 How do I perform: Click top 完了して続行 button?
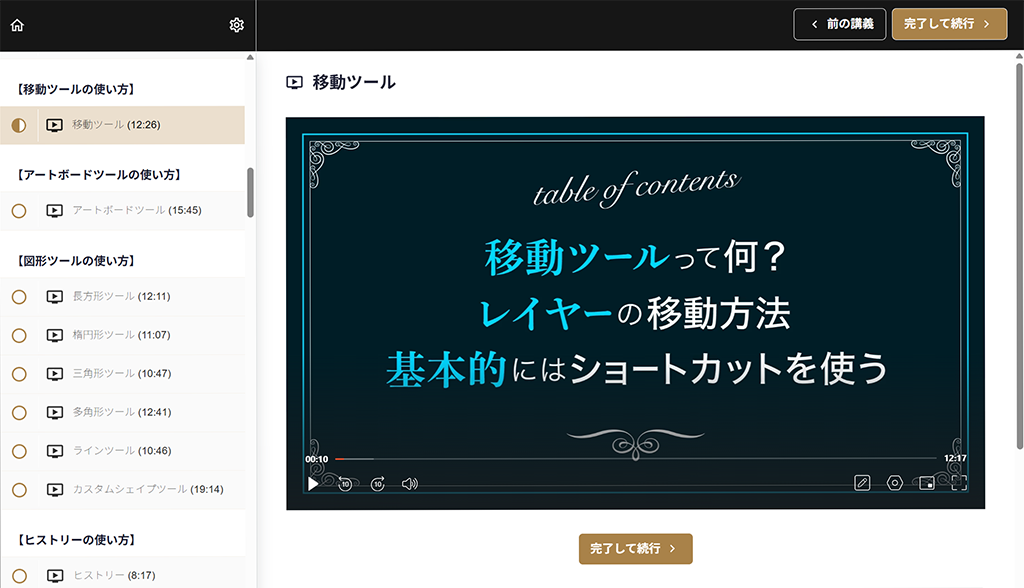point(950,24)
